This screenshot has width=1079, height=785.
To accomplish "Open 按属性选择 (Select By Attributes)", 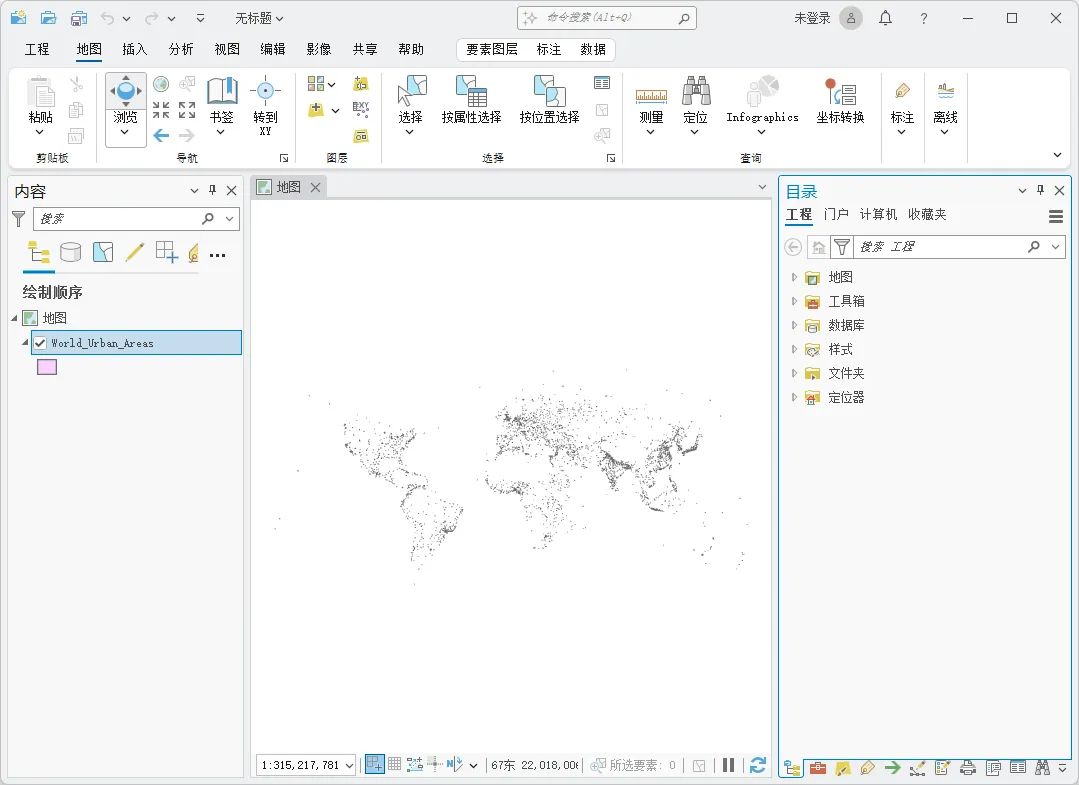I will 471,100.
